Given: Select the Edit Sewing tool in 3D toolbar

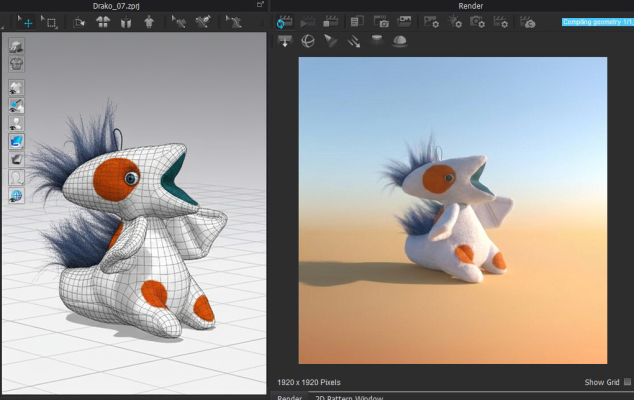Looking at the screenshot, I should (x=178, y=21).
